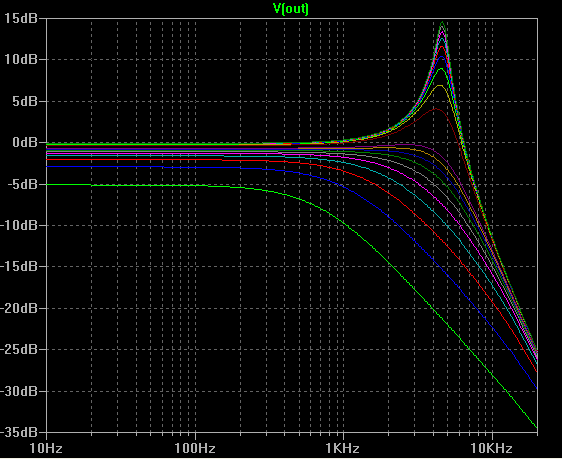Select the 5dB axis tick label
The height and width of the screenshot is (459, 562).
point(25,101)
